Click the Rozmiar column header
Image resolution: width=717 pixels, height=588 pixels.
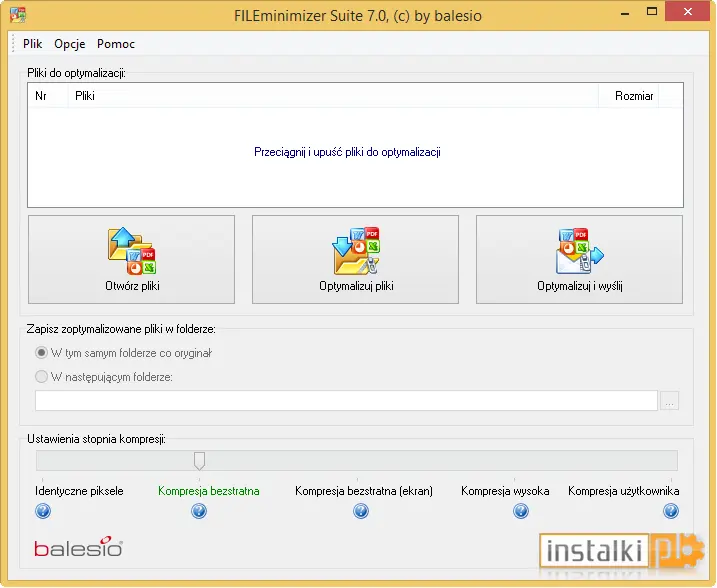pyautogui.click(x=628, y=96)
